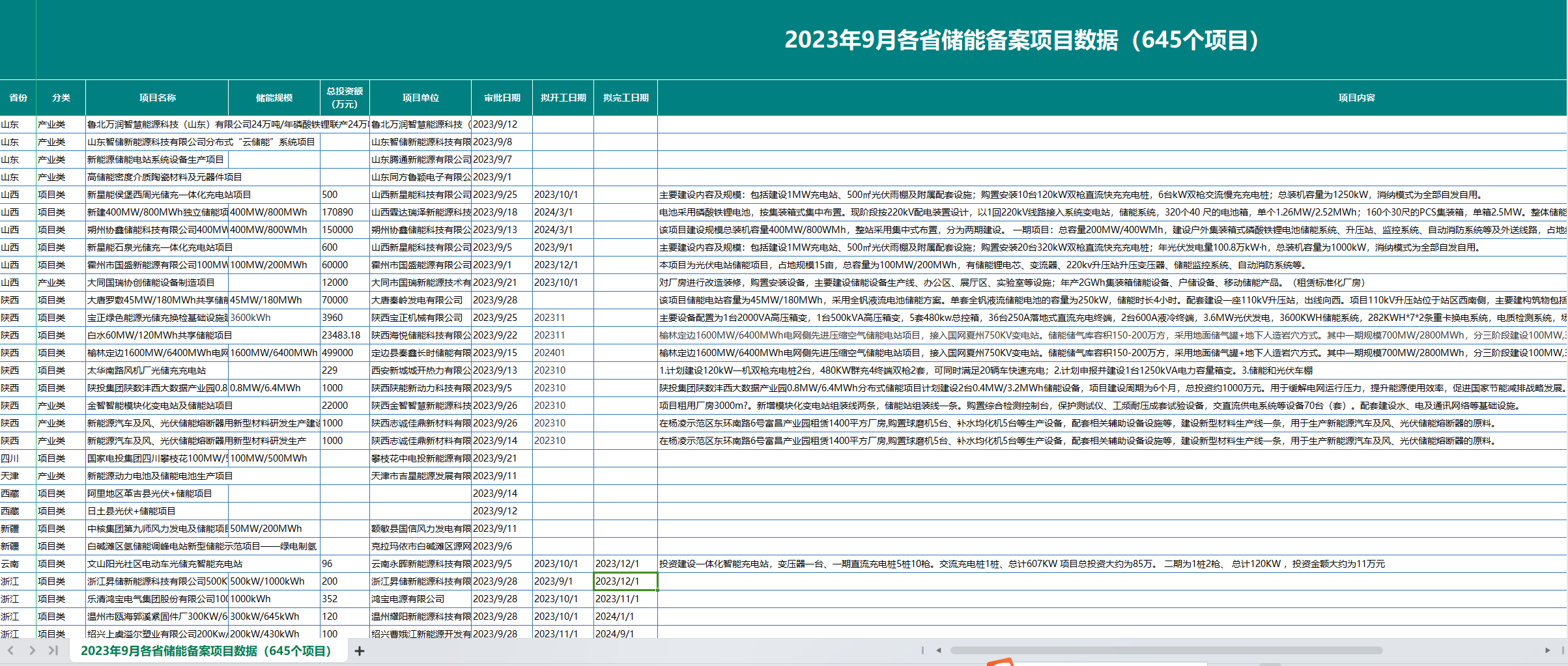Select the 分类 column header cell
Image resolution: width=1568 pixels, height=666 pixels.
61,98
